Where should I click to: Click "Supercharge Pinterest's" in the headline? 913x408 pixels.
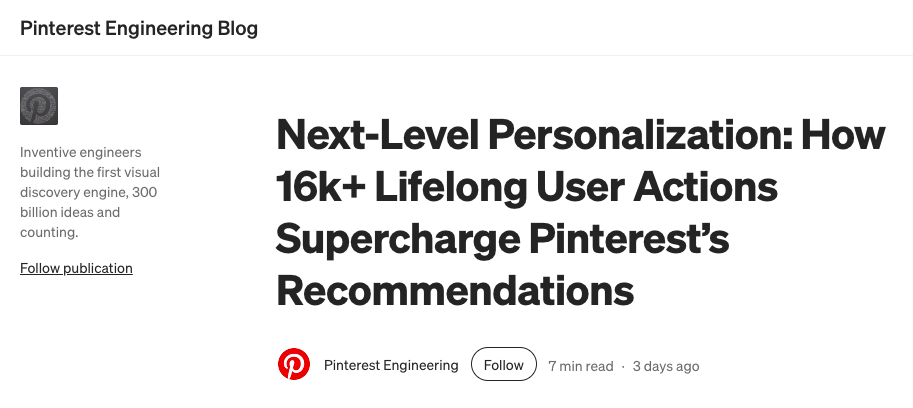click(502, 239)
